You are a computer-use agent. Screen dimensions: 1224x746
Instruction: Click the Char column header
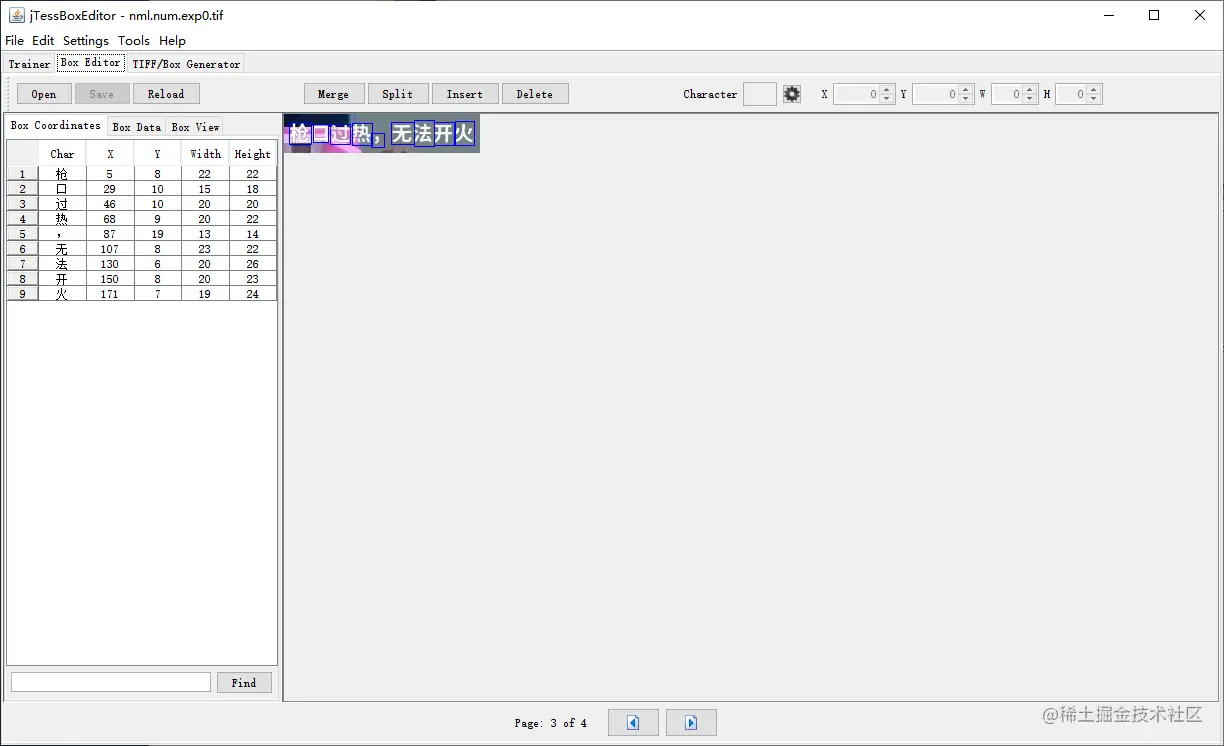pos(62,154)
